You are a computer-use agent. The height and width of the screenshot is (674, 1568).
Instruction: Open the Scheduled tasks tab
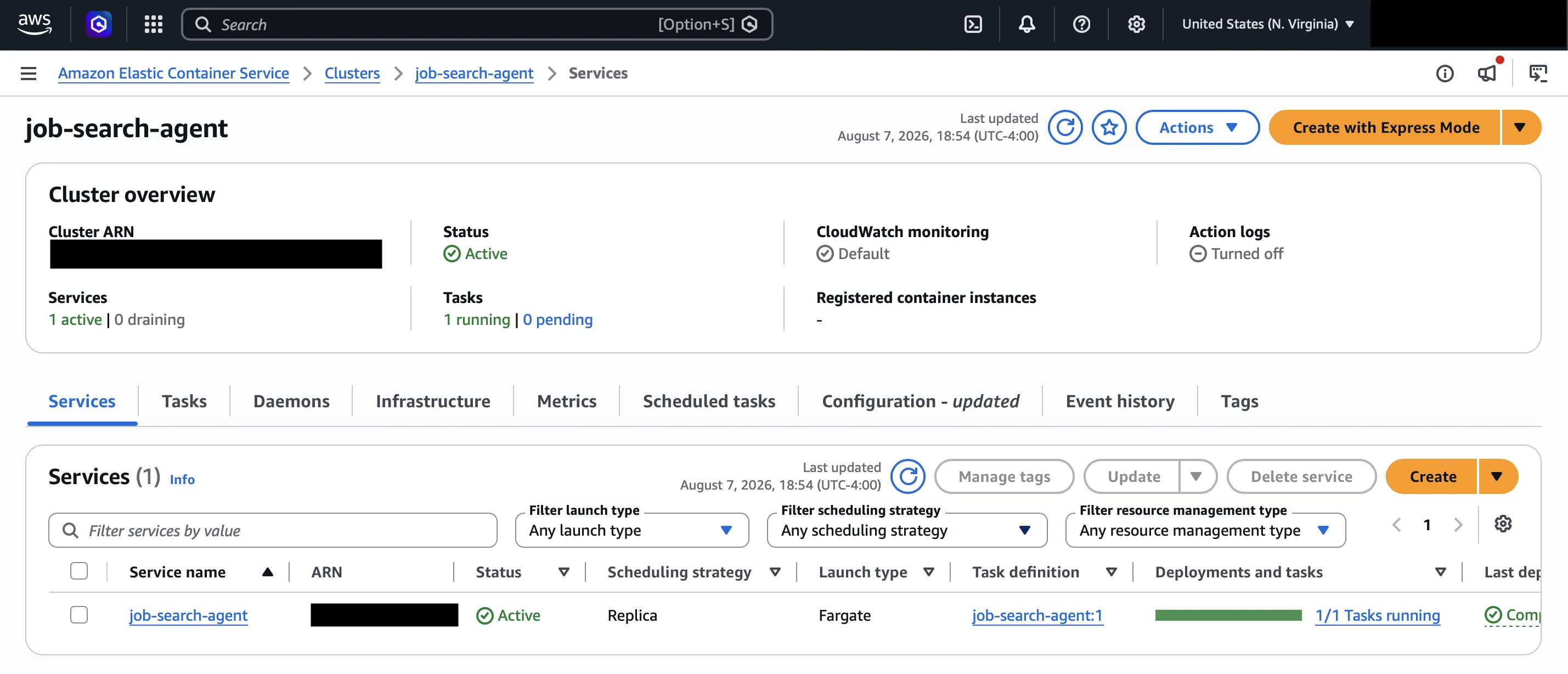coord(709,401)
